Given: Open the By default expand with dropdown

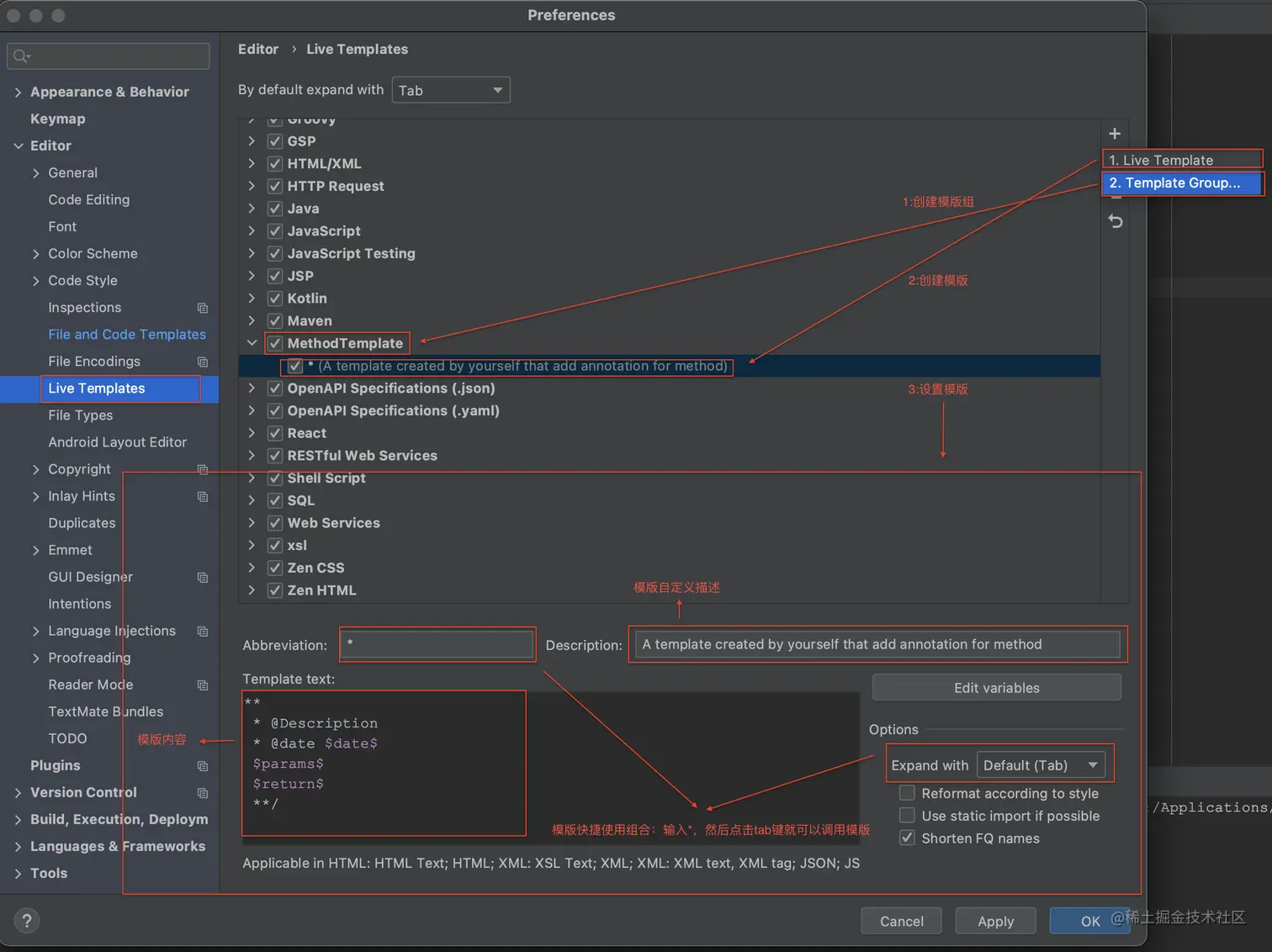Looking at the screenshot, I should pyautogui.click(x=451, y=90).
